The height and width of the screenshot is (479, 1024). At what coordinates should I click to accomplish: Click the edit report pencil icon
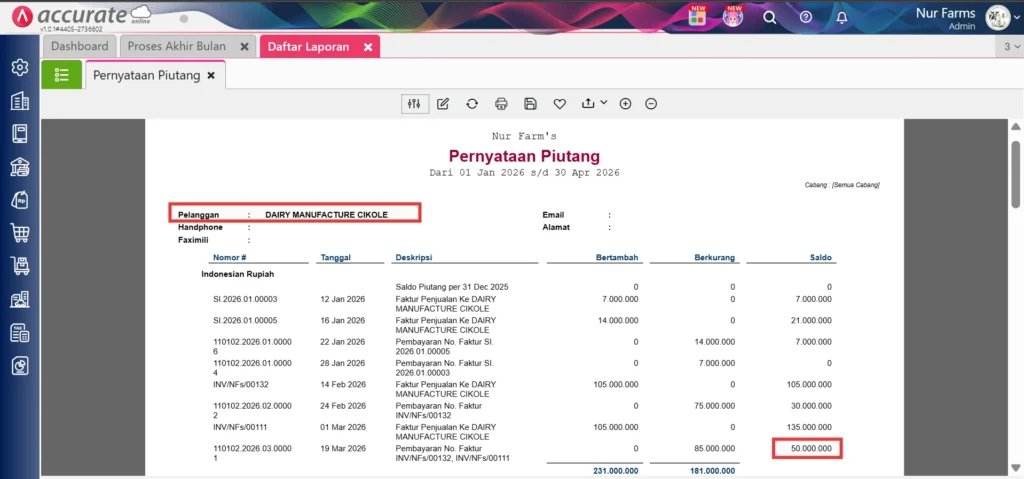pos(443,104)
